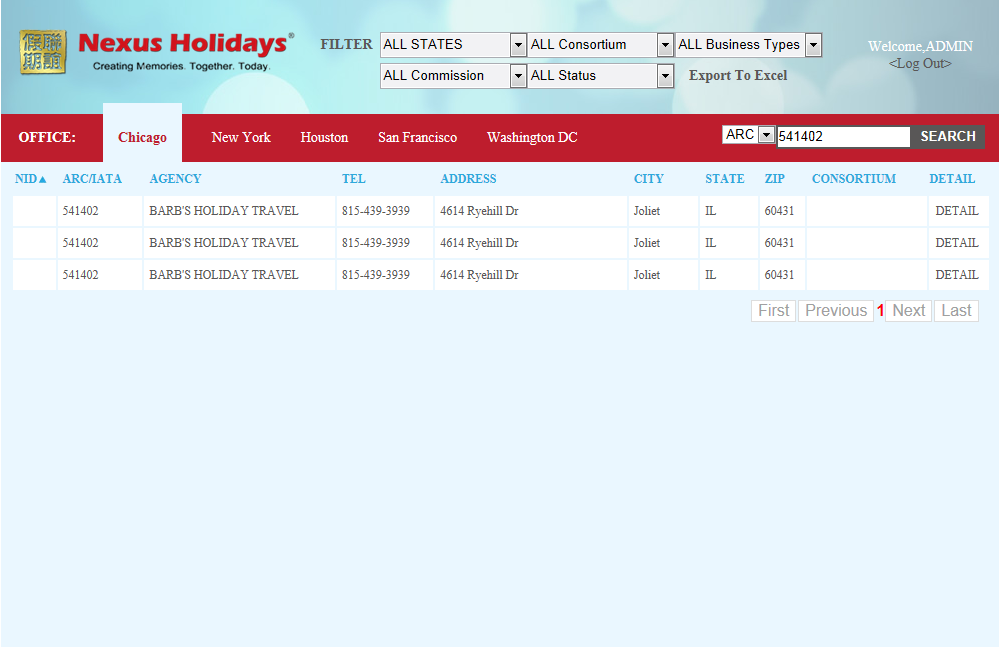This screenshot has width=999, height=647.
Task: Expand the ALL Commission dropdown
Action: [453, 76]
